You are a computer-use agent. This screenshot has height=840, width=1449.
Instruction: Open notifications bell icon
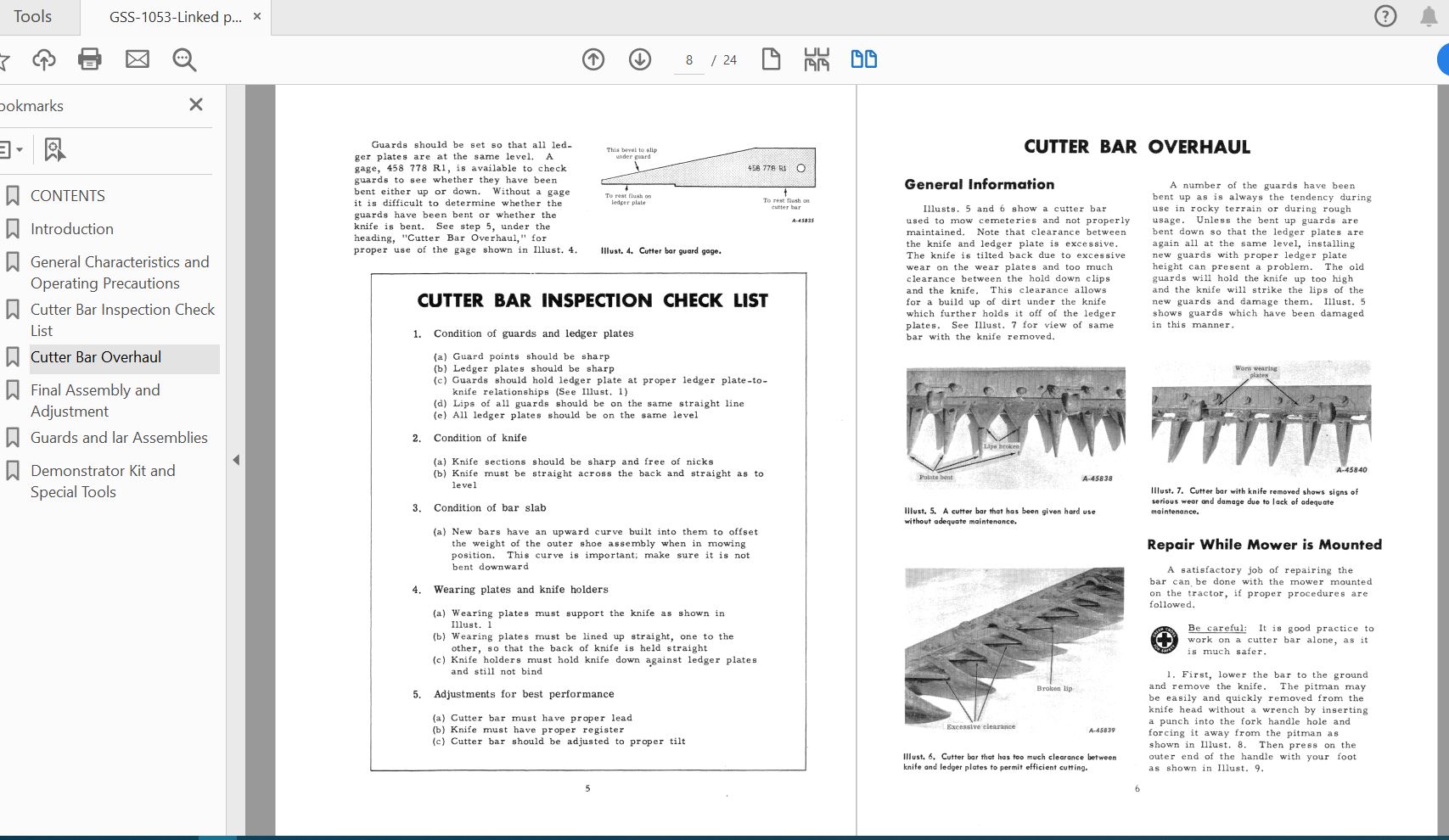[x=1429, y=16]
